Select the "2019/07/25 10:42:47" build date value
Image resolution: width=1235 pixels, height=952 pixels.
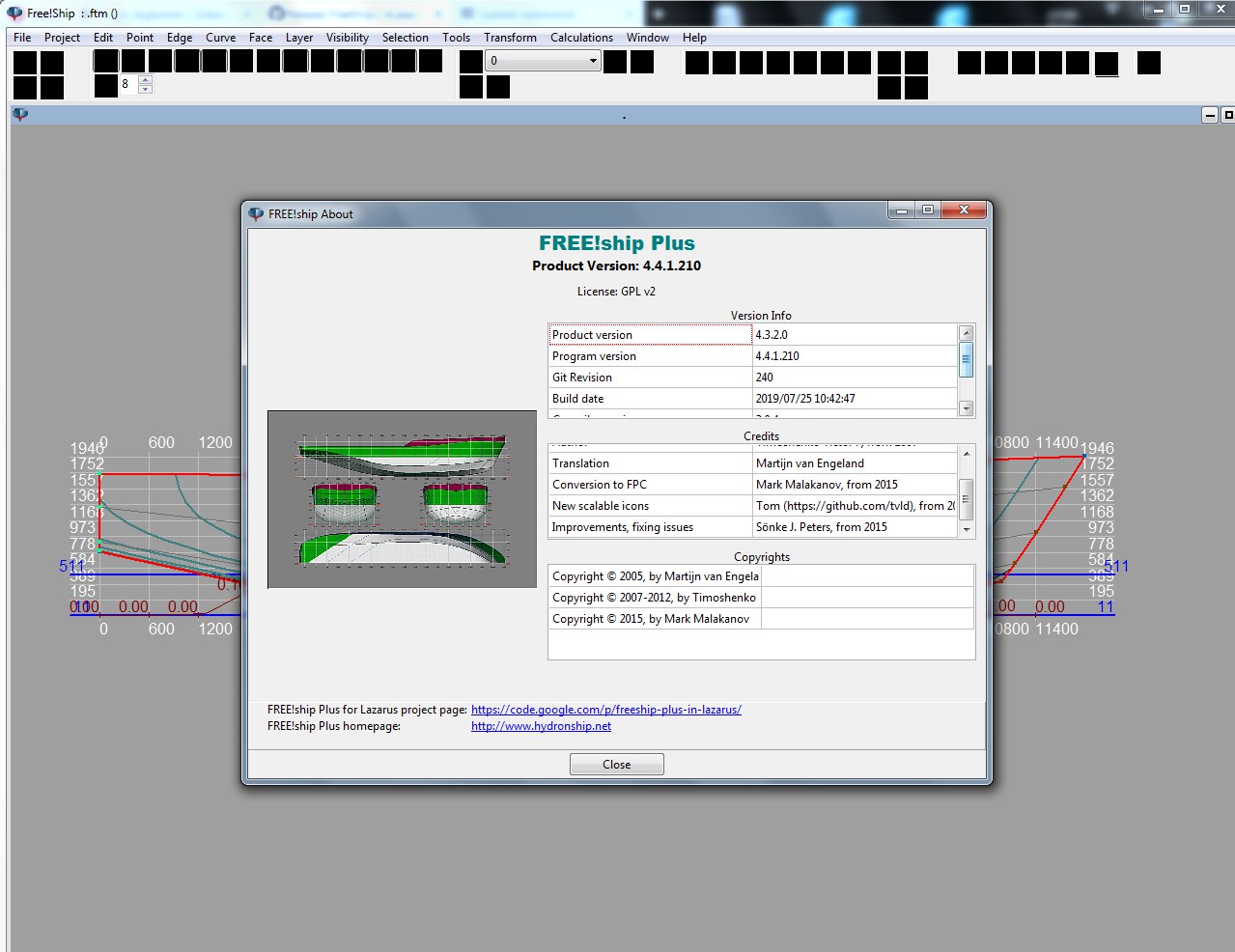(856, 399)
